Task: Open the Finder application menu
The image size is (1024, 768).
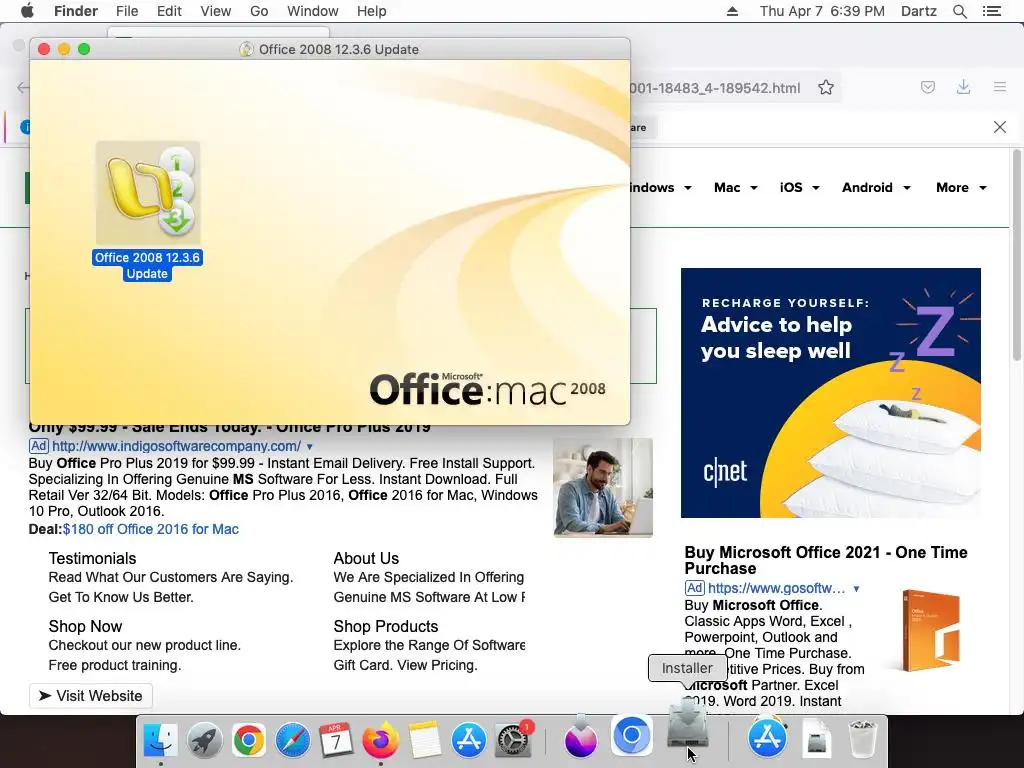Action: (x=76, y=11)
